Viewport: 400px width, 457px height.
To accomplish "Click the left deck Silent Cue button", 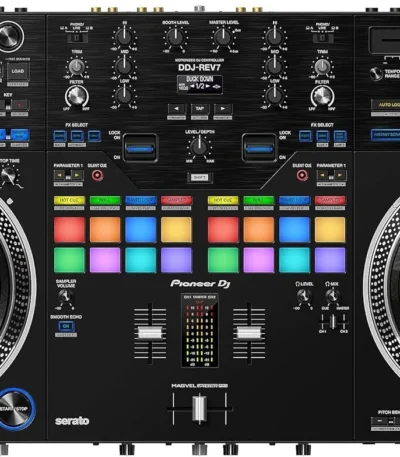I will (97, 175).
